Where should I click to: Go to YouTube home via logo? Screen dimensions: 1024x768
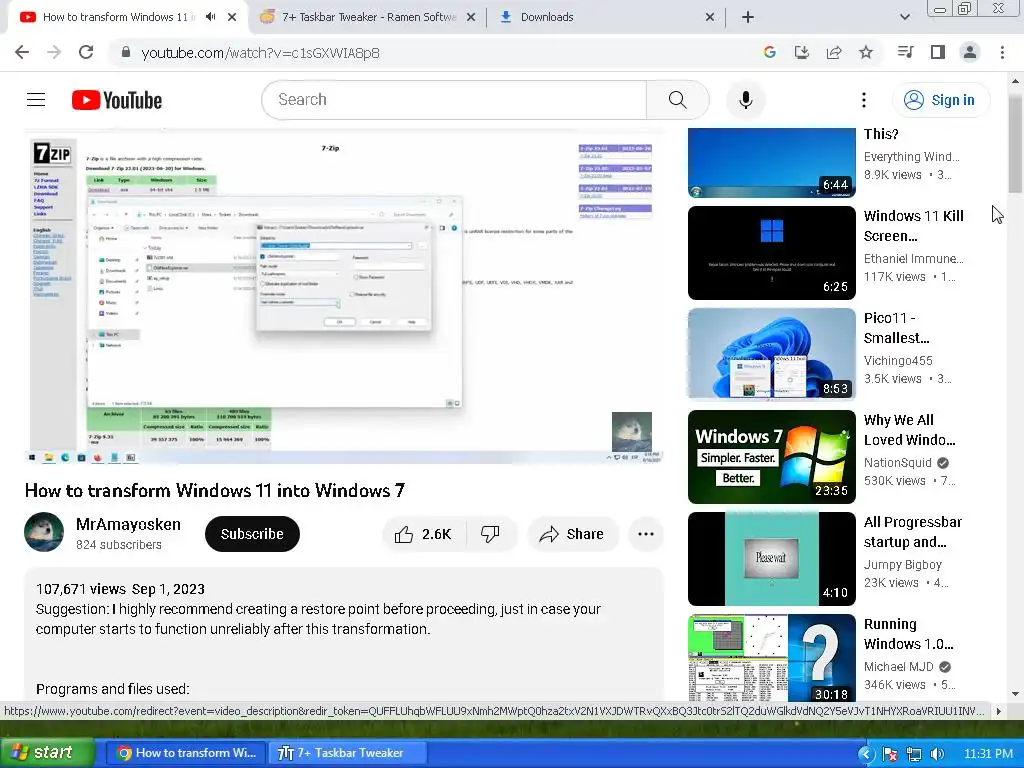117,100
